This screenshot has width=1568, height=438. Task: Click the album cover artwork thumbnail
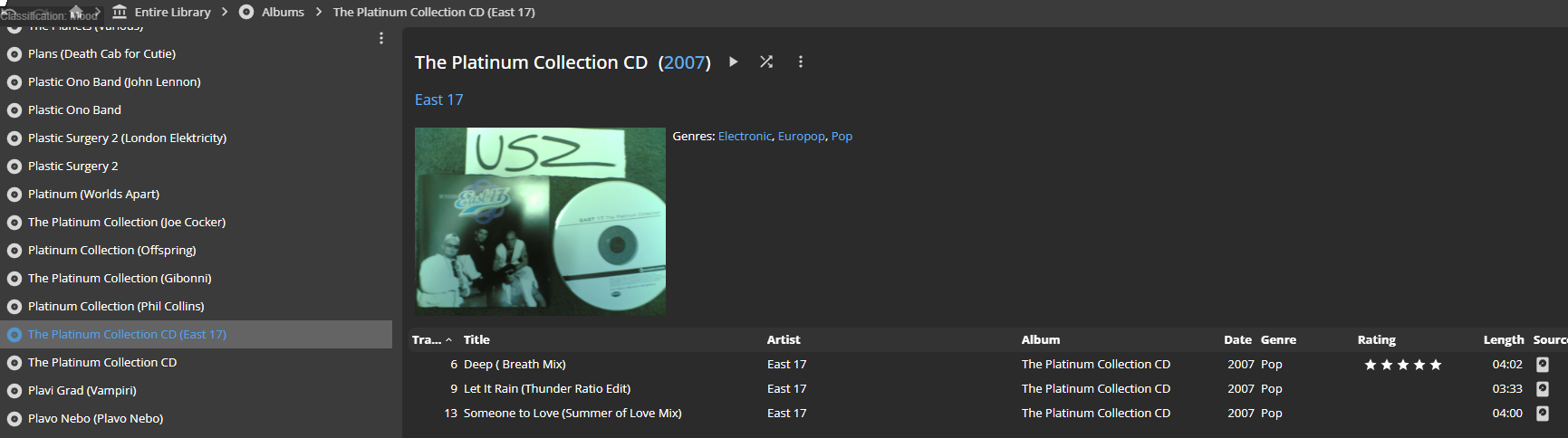[x=540, y=221]
